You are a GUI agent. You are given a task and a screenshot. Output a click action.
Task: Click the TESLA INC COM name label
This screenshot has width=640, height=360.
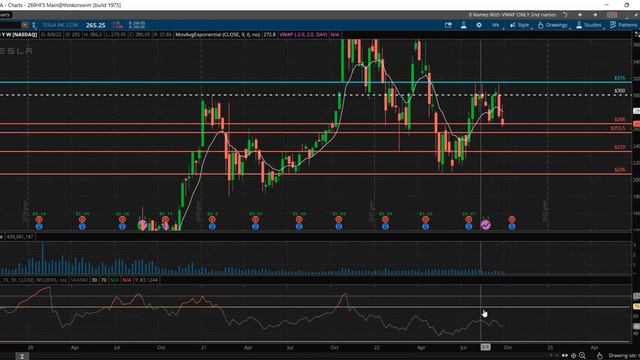(x=60, y=25)
